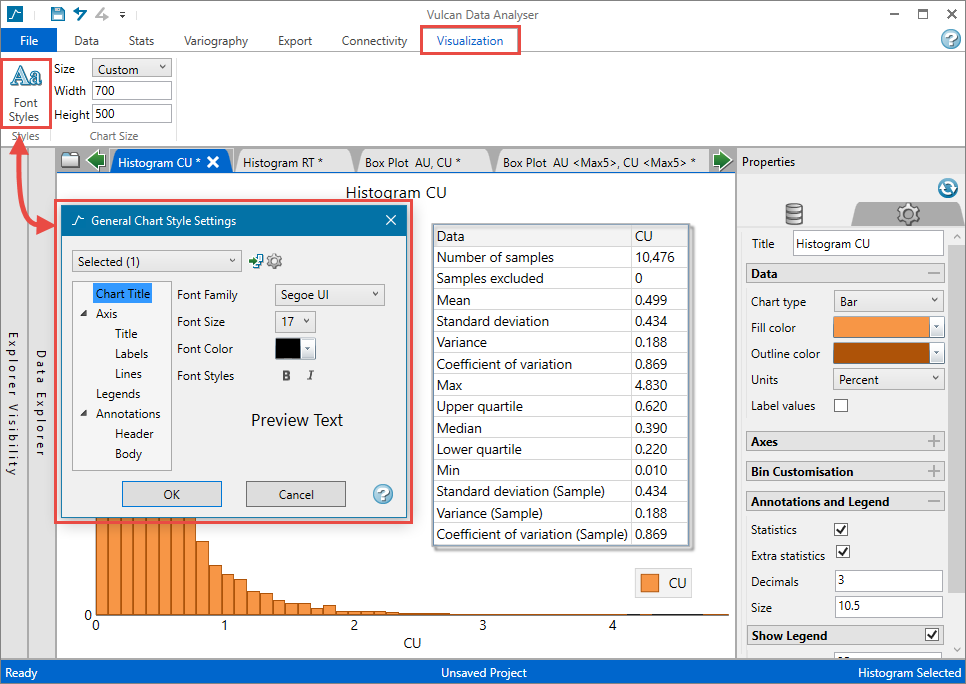Disable the Extra statistics checkbox
The height and width of the screenshot is (684, 966).
[841, 553]
